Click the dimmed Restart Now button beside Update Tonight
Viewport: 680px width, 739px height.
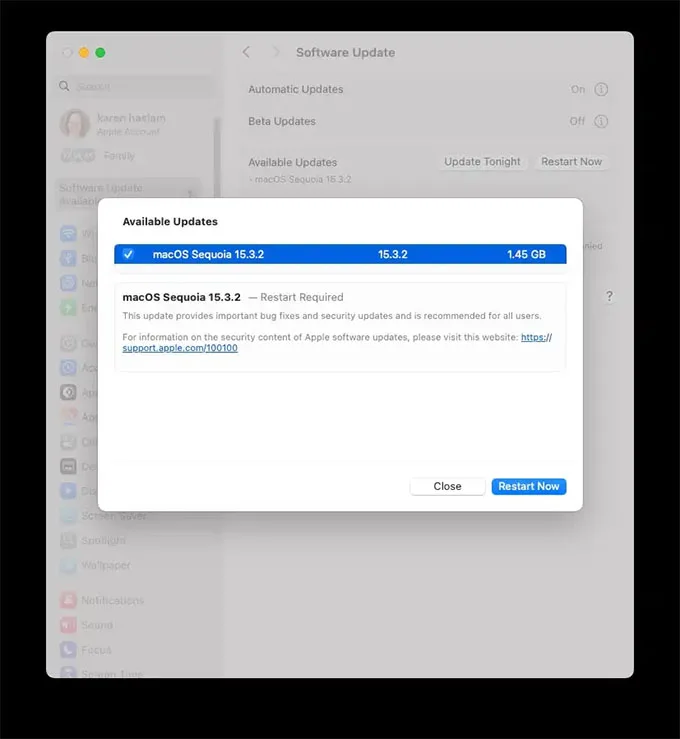[571, 162]
